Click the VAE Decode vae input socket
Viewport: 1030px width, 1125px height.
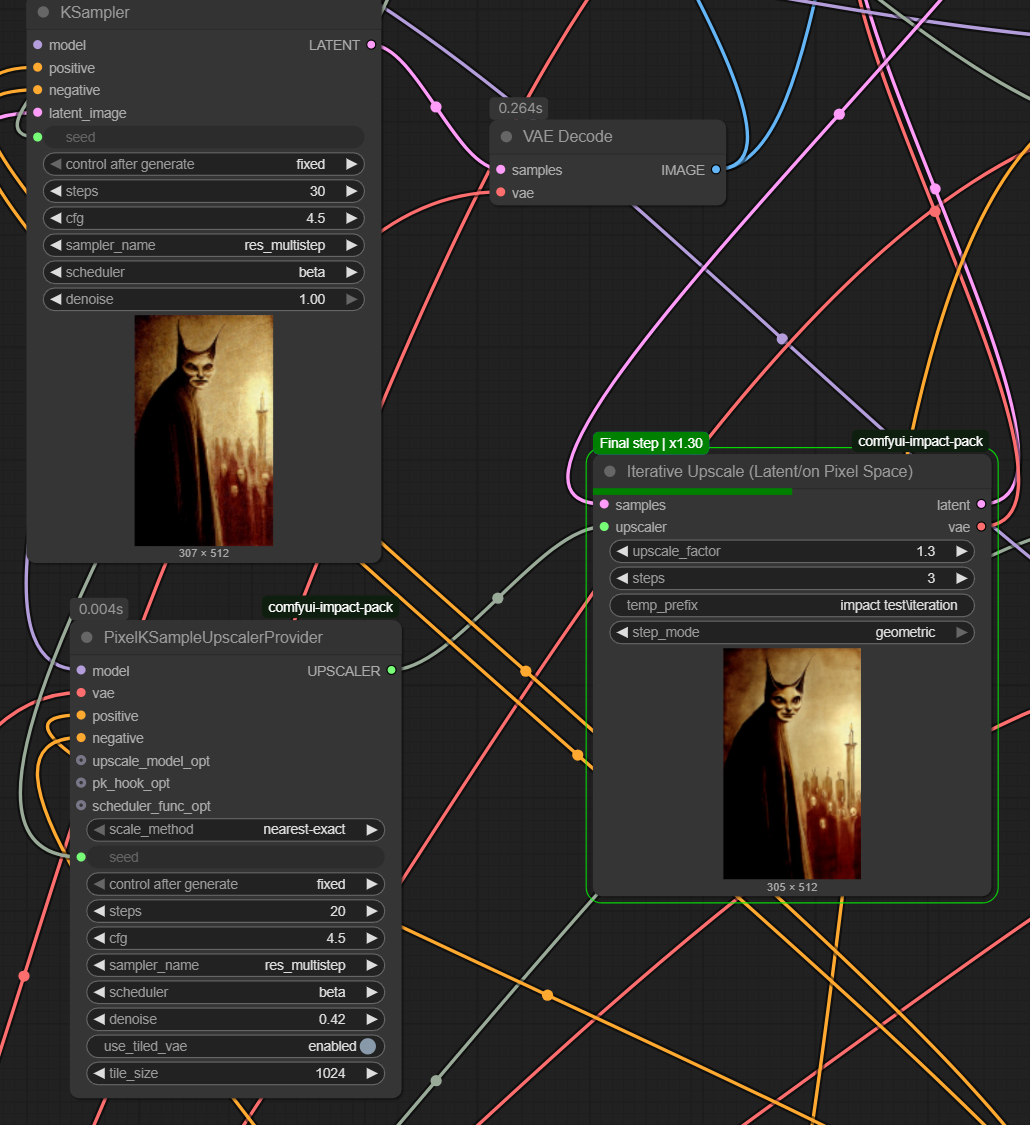point(501,192)
